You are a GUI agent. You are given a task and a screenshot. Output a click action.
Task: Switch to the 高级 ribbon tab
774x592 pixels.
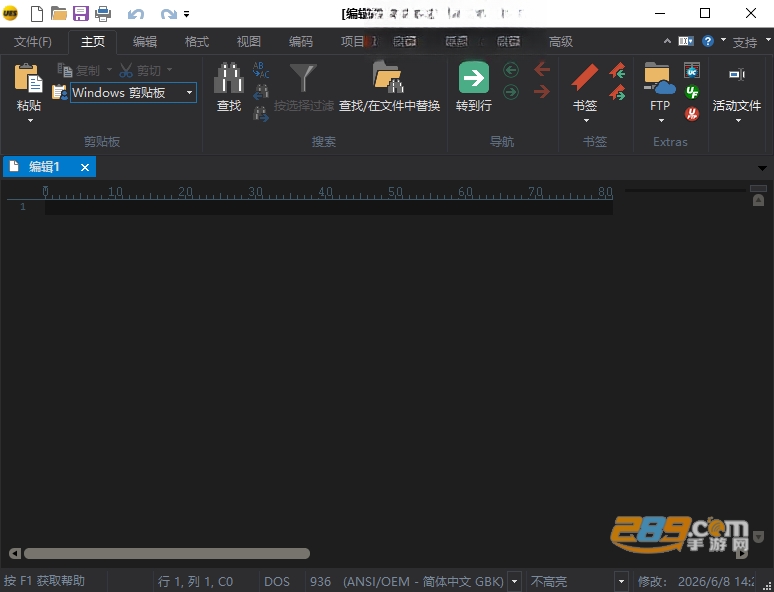(561, 42)
